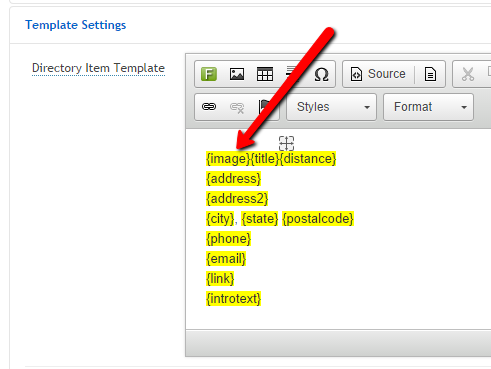Open the link insertion dialog

click(209, 107)
